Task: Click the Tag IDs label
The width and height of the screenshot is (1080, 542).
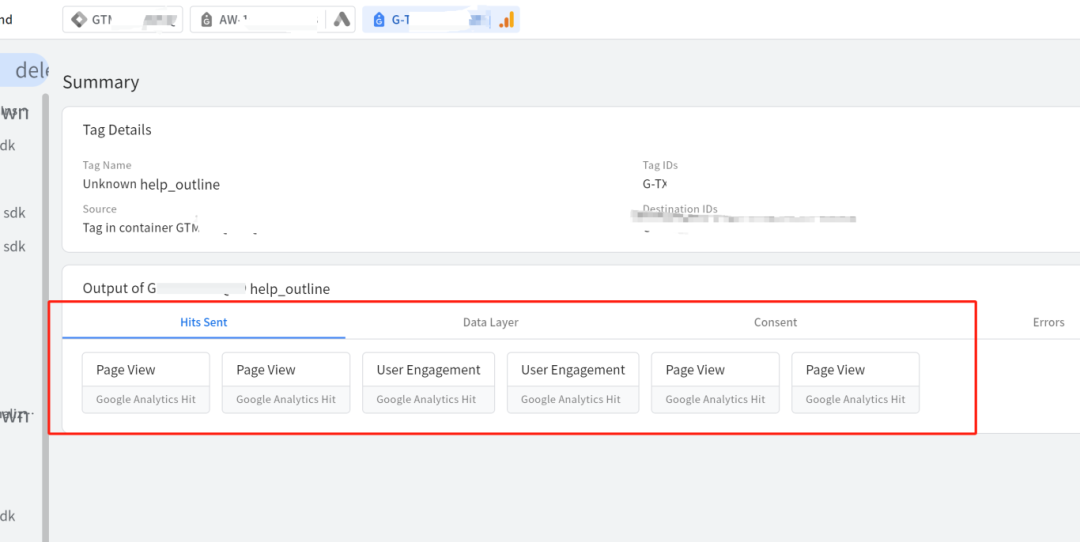Action: tap(660, 165)
